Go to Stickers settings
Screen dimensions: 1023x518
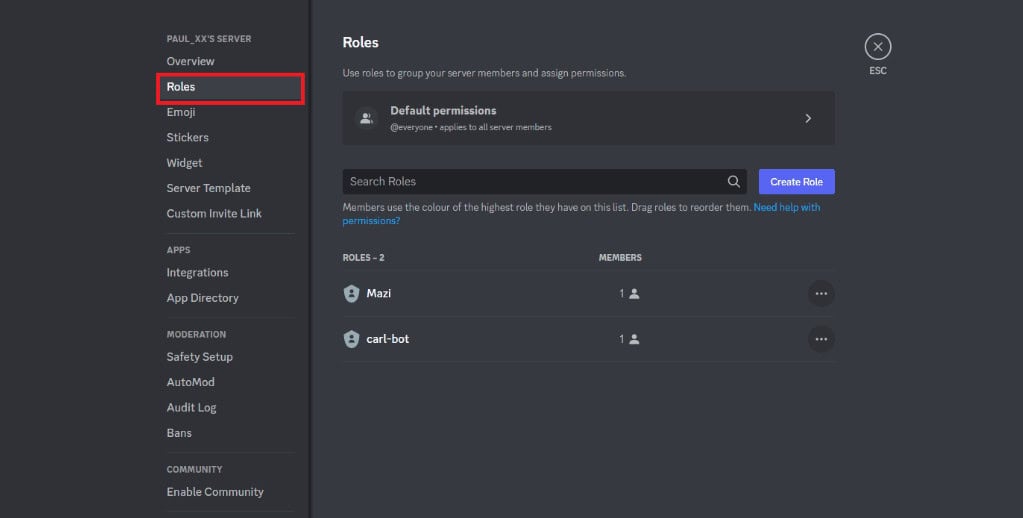click(x=187, y=138)
